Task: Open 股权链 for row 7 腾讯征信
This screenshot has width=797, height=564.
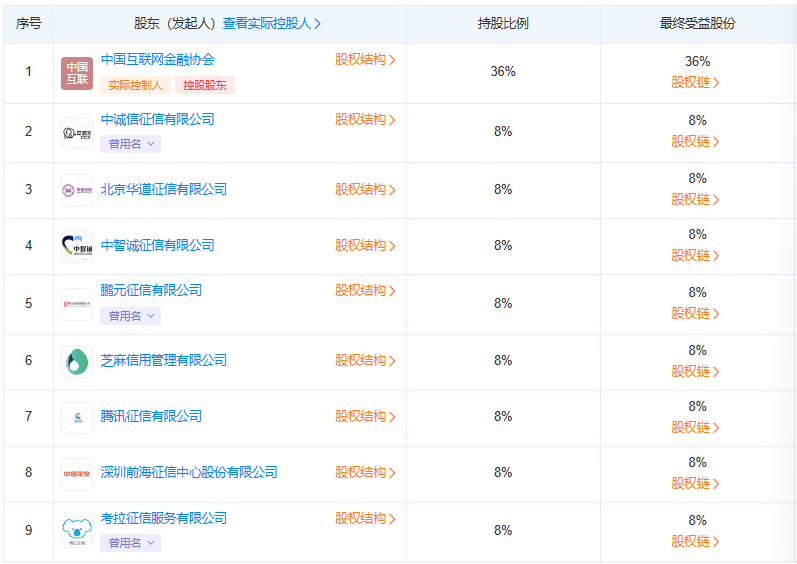Action: click(x=695, y=427)
